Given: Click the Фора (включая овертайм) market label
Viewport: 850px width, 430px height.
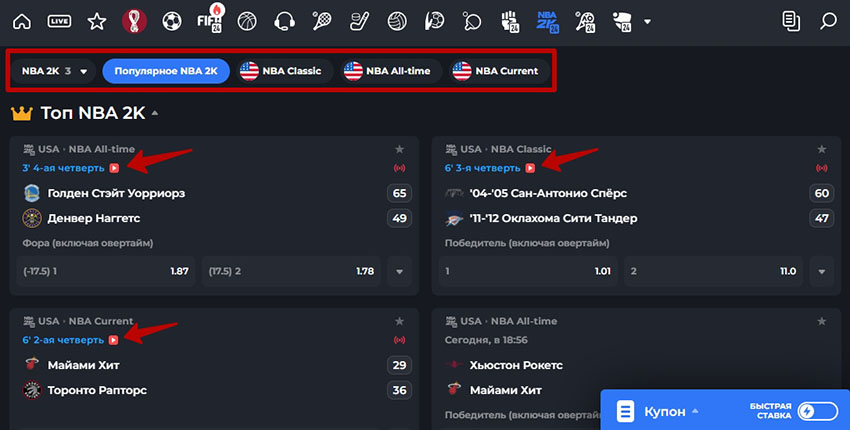Looking at the screenshot, I should [88, 243].
